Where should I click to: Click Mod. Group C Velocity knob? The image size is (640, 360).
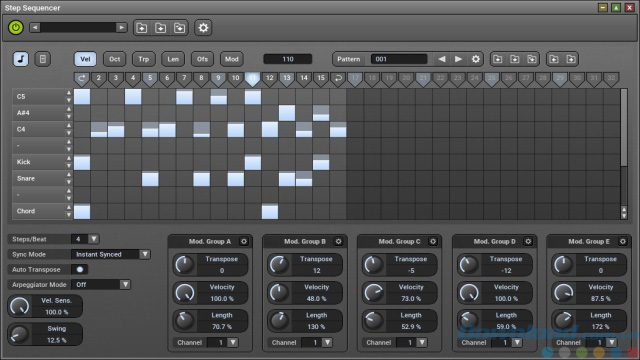coord(374,293)
